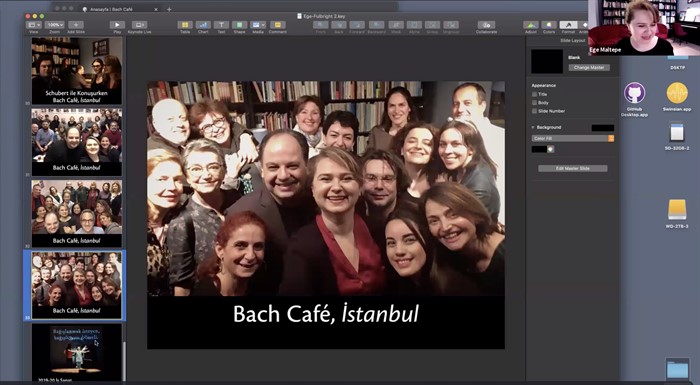The height and width of the screenshot is (385, 700).
Task: Click the Forward arrange icon
Action: coord(357,25)
